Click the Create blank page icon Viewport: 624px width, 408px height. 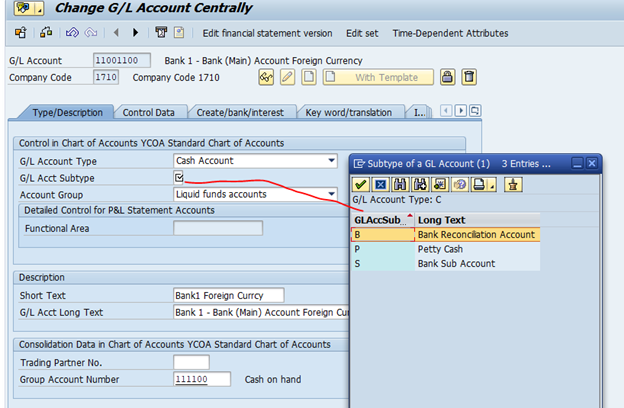tap(309, 77)
